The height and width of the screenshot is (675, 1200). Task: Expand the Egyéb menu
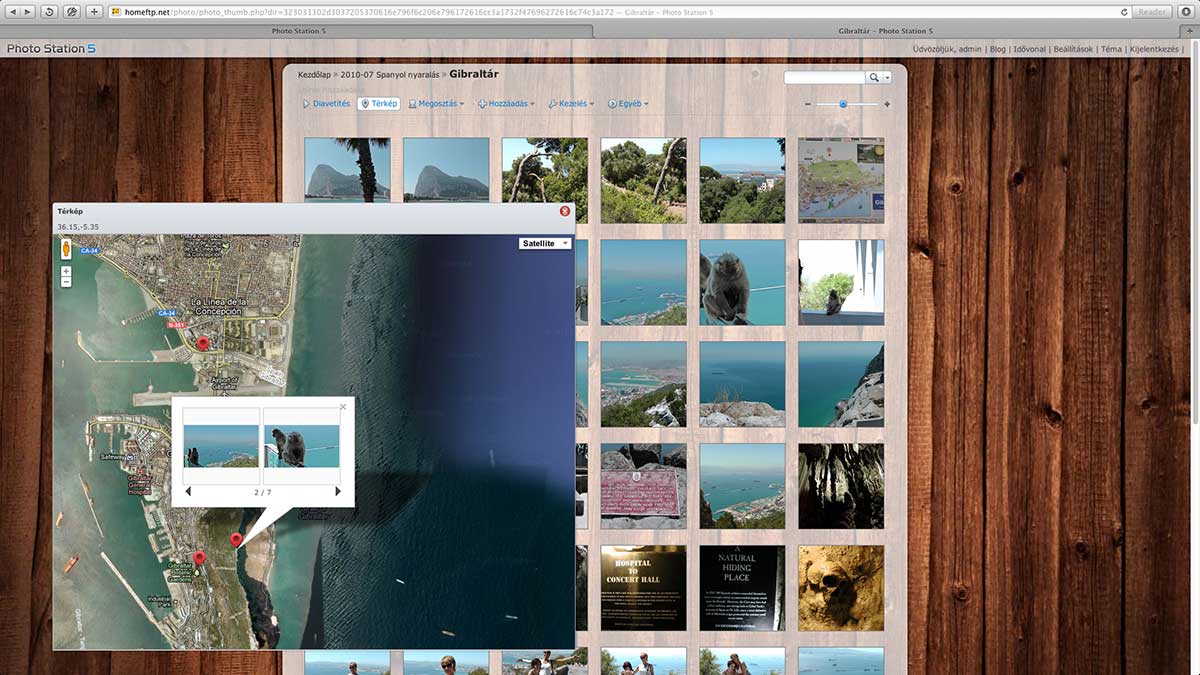click(628, 104)
